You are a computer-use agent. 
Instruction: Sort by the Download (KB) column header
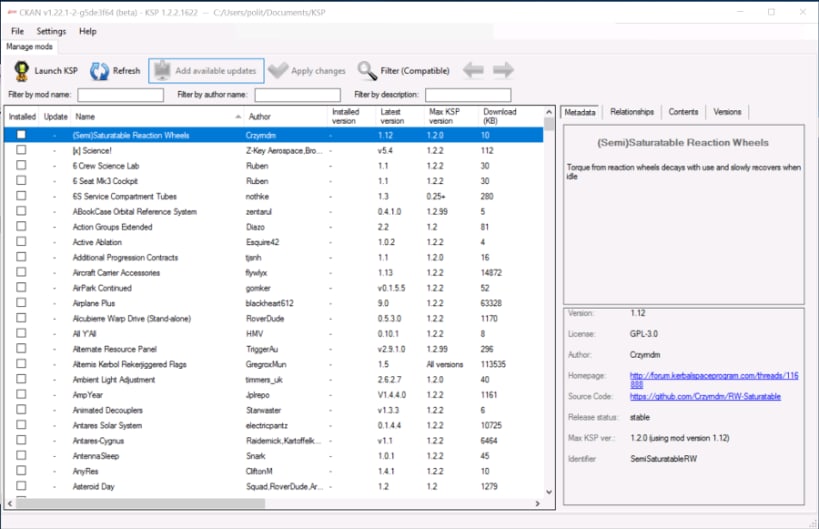pyautogui.click(x=511, y=116)
